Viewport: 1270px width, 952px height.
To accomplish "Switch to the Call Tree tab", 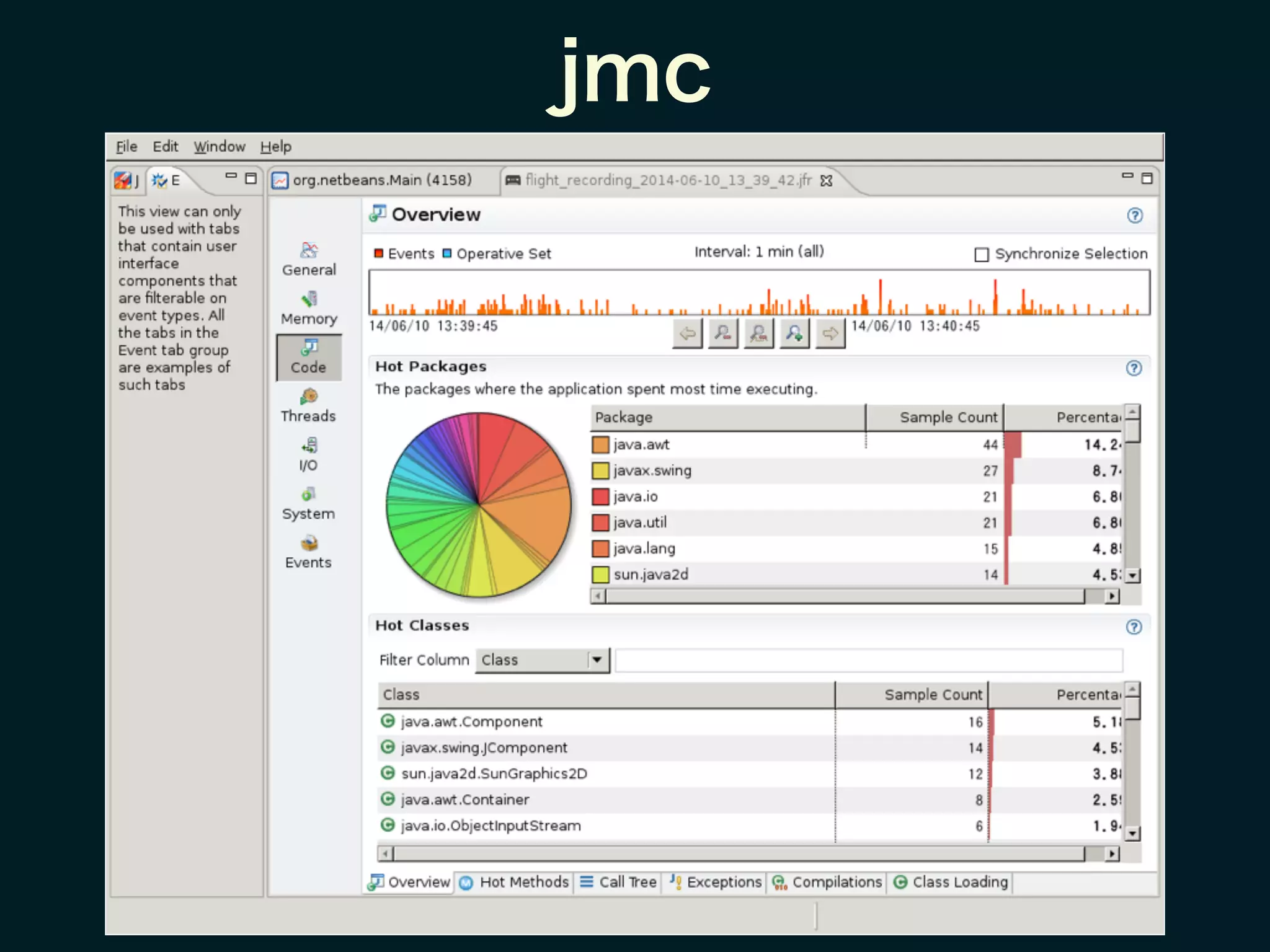I will click(x=619, y=882).
